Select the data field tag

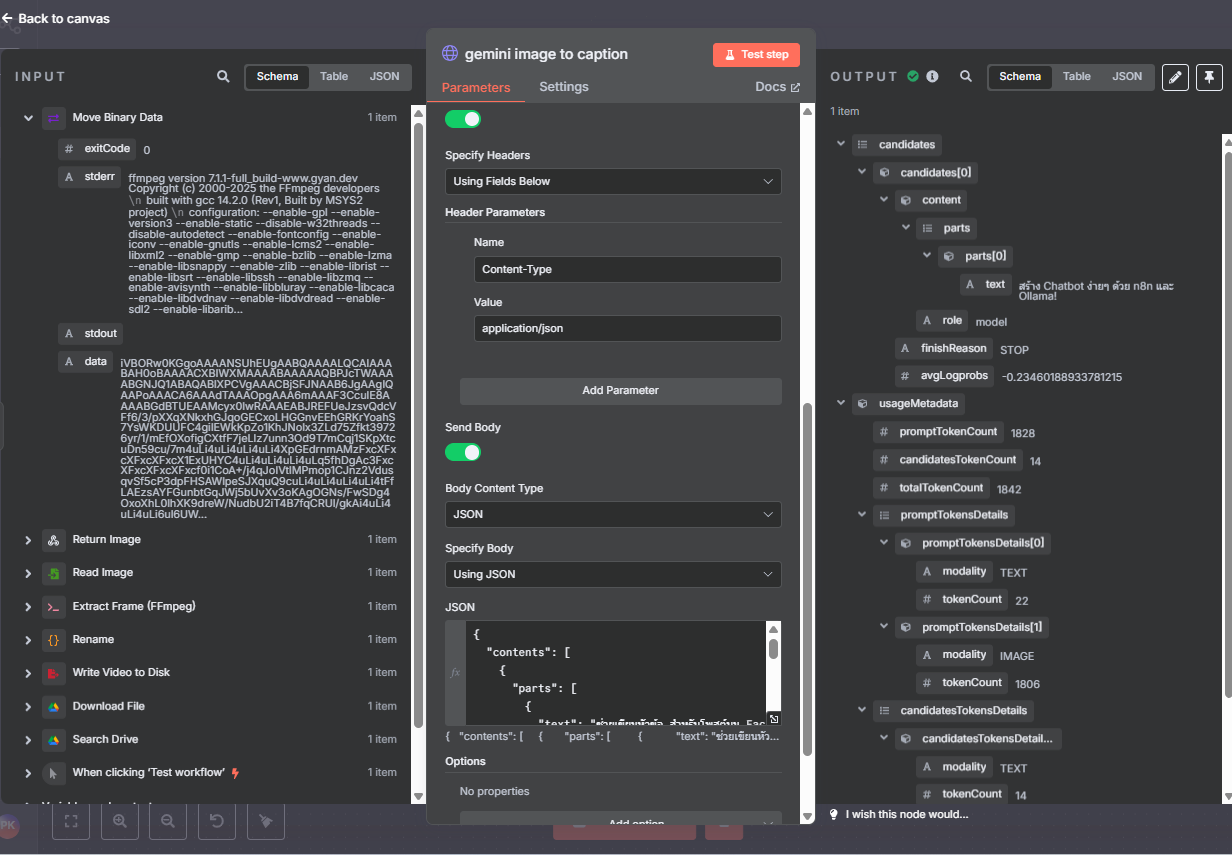coord(86,361)
